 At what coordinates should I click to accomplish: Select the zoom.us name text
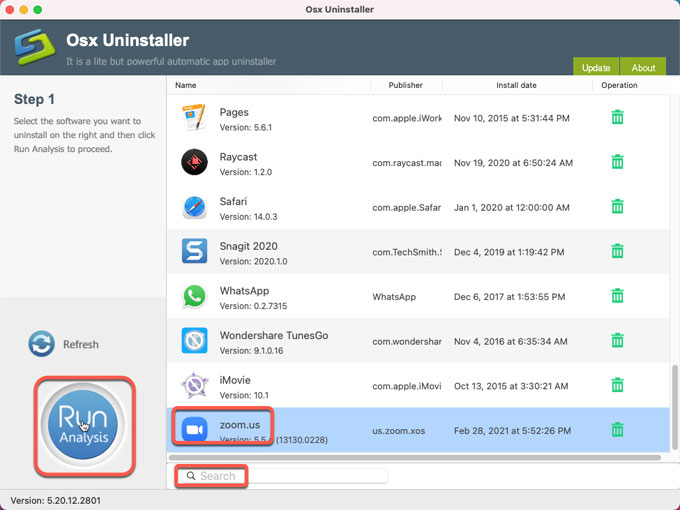coord(240,425)
